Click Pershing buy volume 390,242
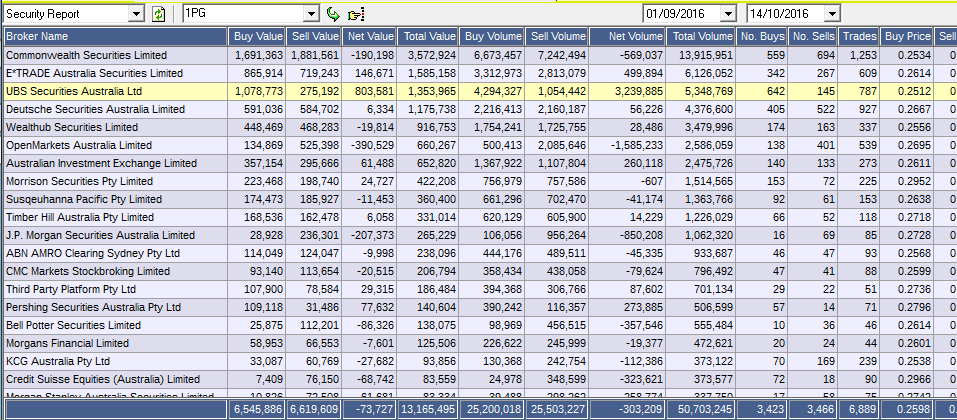The image size is (957, 420). click(x=492, y=307)
